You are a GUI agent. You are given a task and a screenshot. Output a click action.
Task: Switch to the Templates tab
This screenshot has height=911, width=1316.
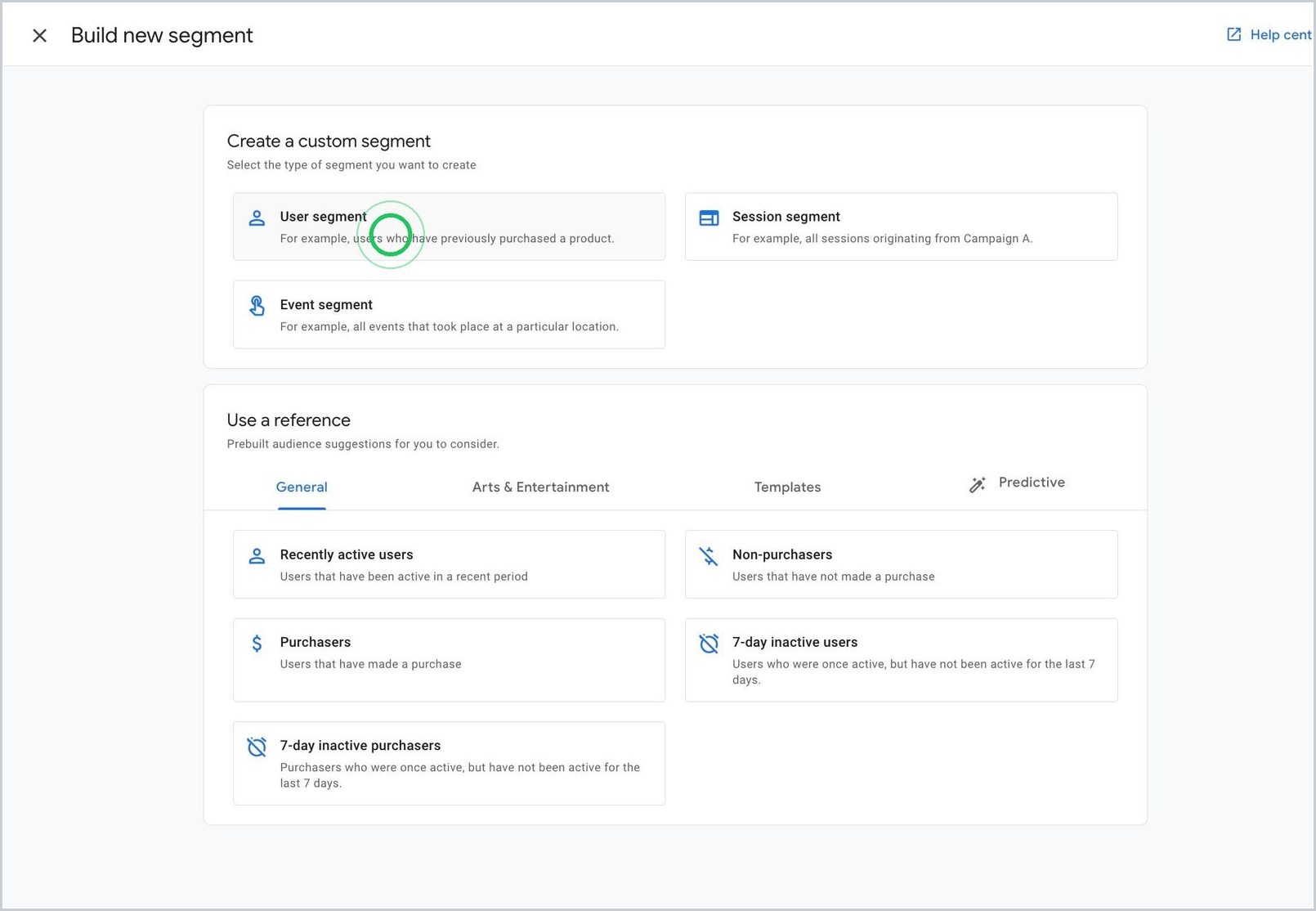click(x=787, y=487)
